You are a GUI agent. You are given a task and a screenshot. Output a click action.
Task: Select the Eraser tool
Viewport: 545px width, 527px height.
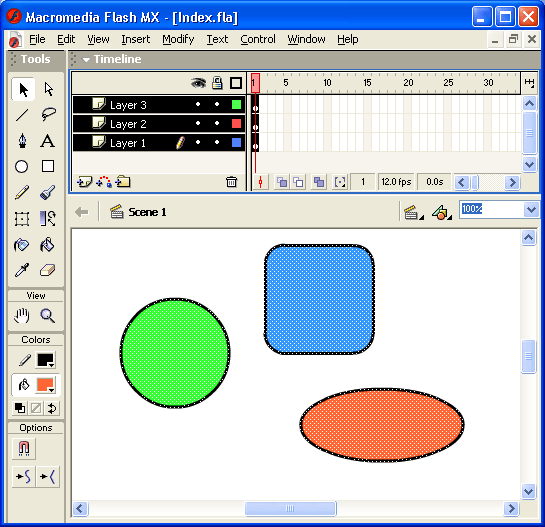(x=48, y=270)
